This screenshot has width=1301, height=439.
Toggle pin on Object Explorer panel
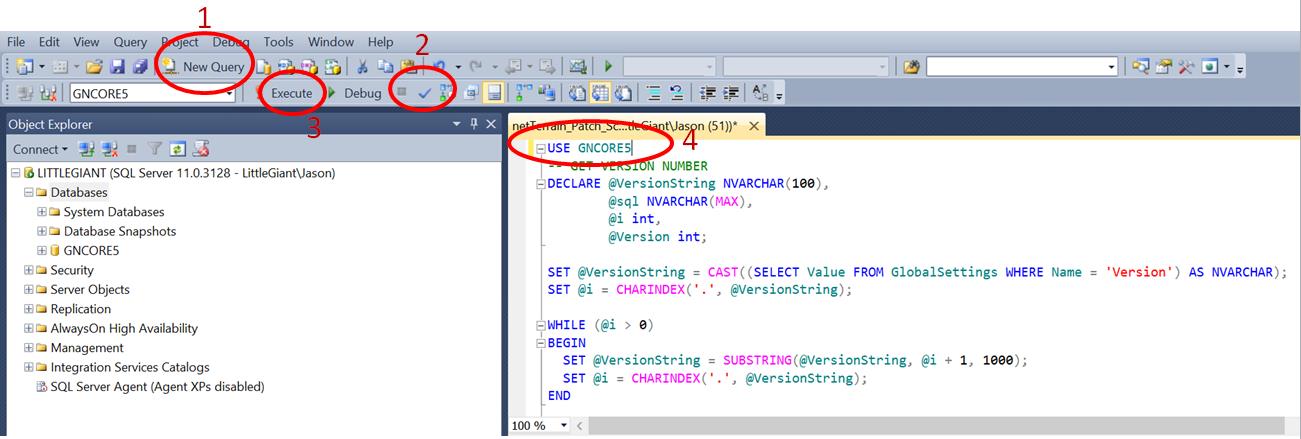click(x=473, y=124)
